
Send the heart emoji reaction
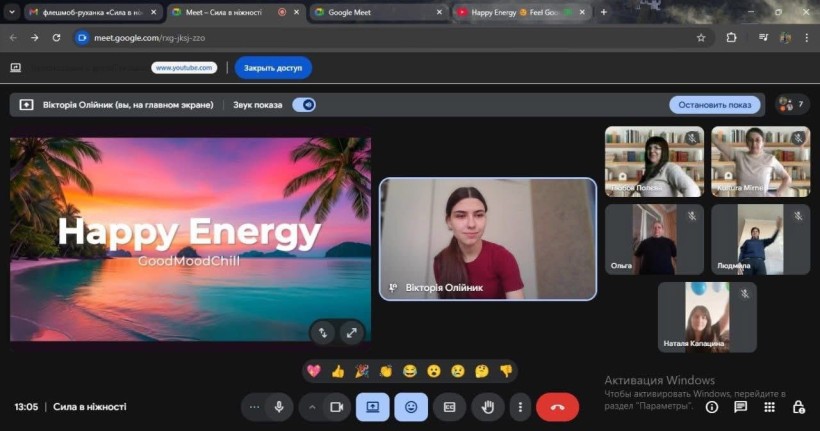coord(313,371)
